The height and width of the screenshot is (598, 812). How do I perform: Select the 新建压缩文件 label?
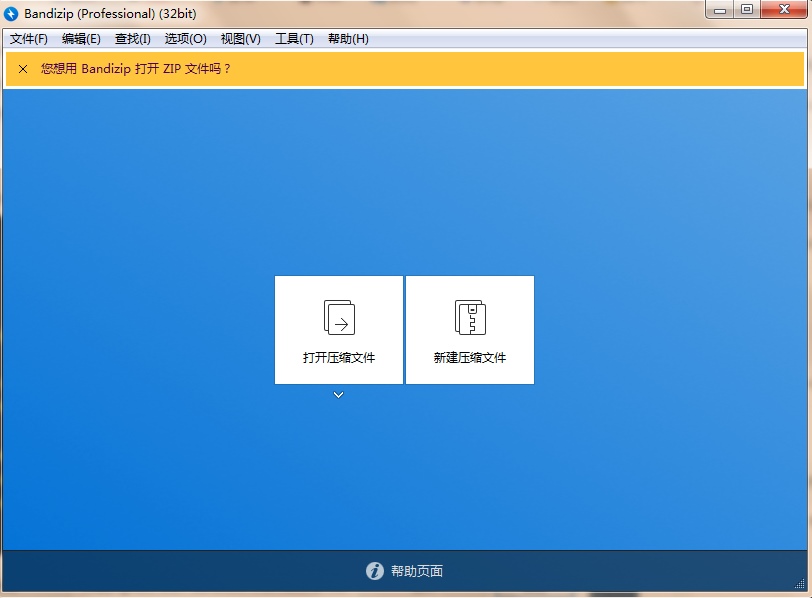[470, 357]
